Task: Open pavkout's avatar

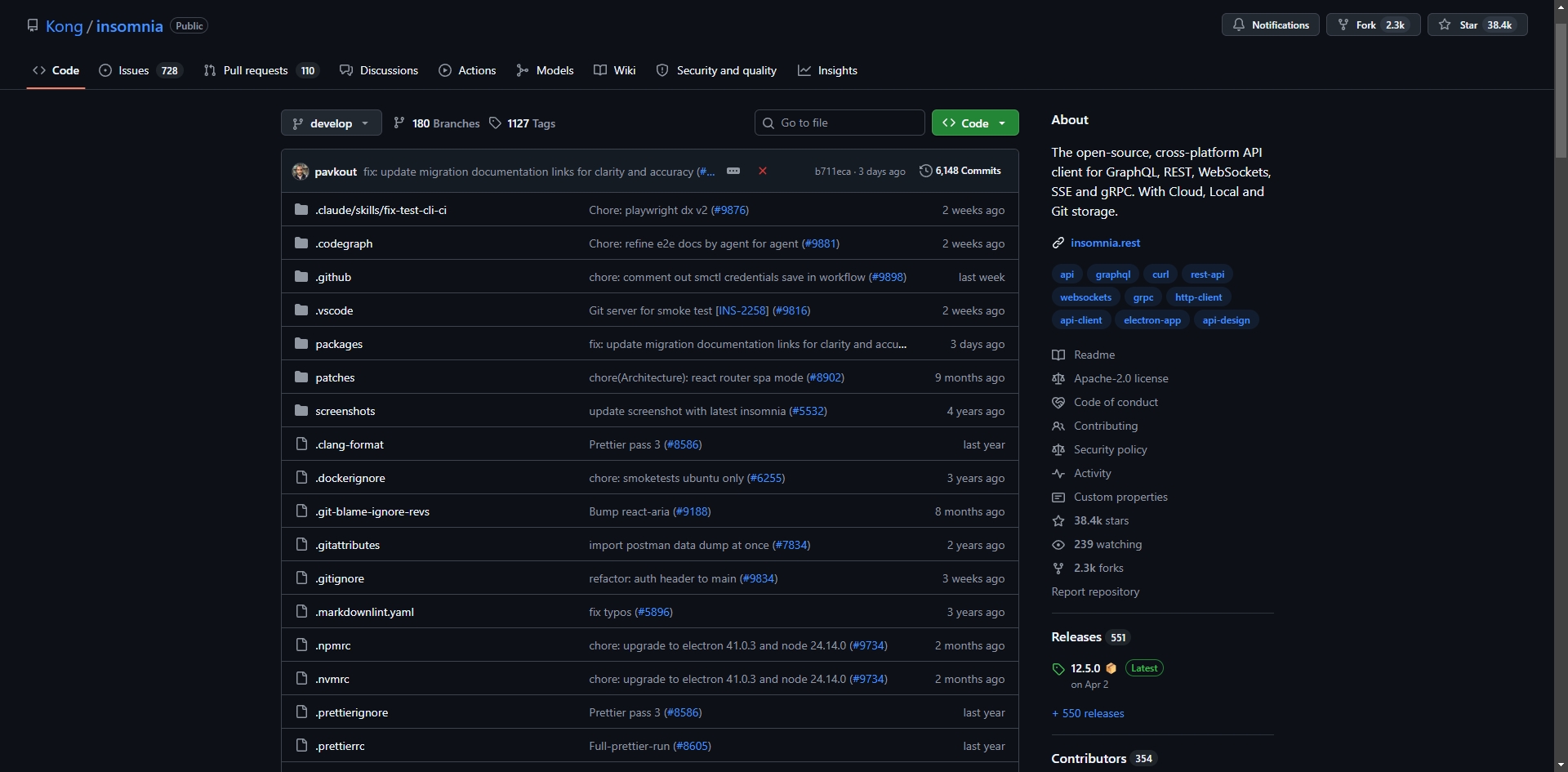Action: coord(301,172)
